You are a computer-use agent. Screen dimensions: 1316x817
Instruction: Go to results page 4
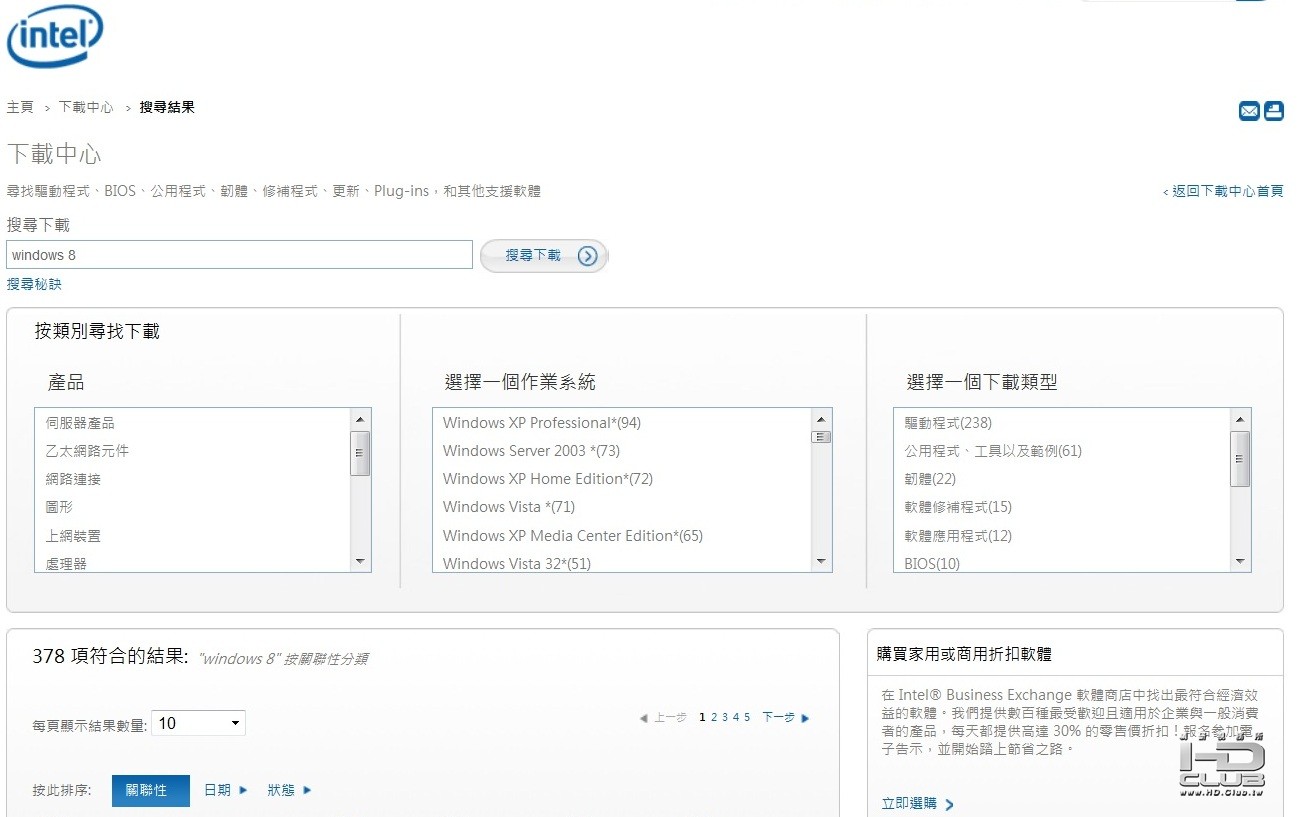[x=736, y=718]
